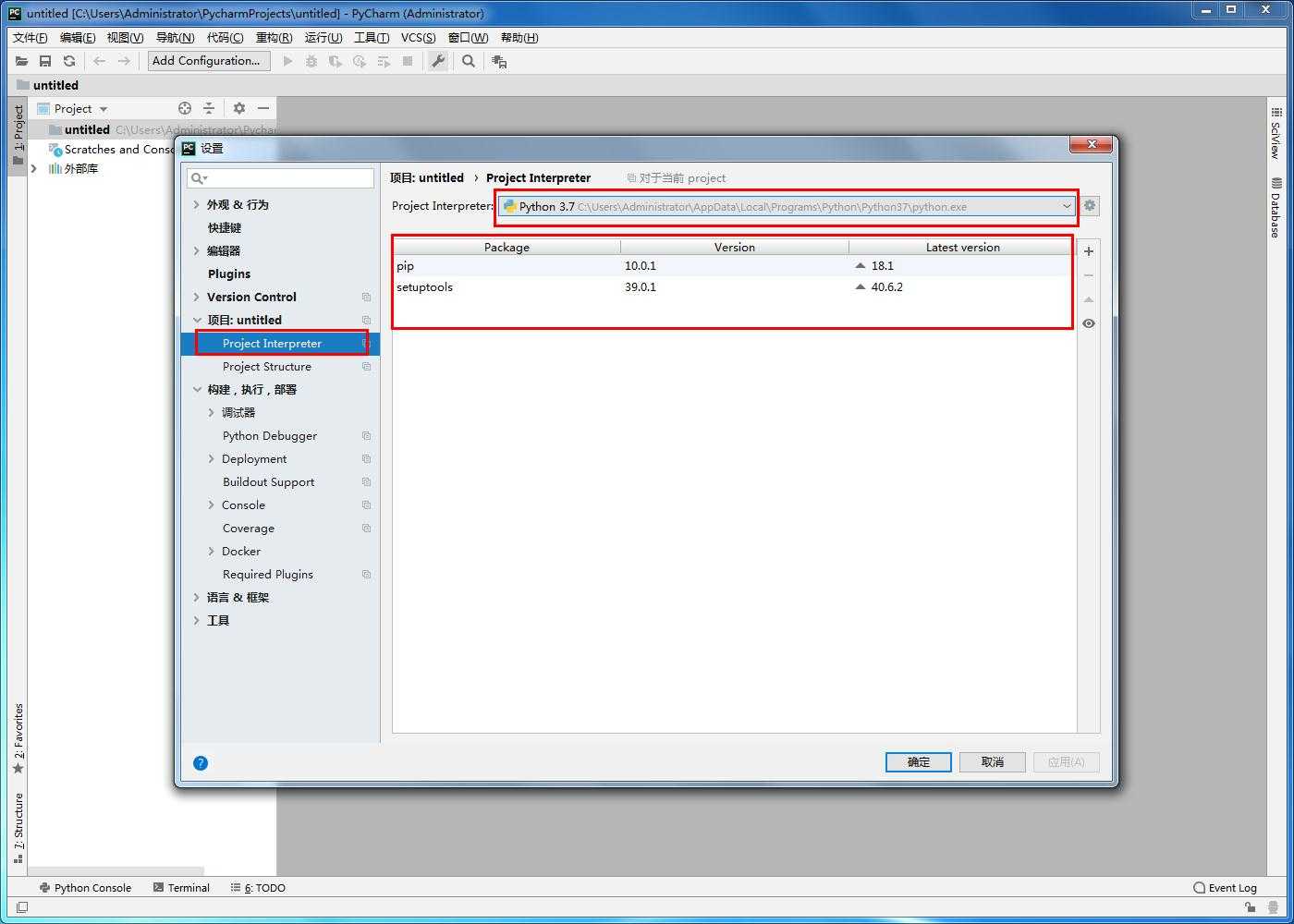Open the Structure side tab
This screenshot has height=924, width=1294.
click(18, 827)
